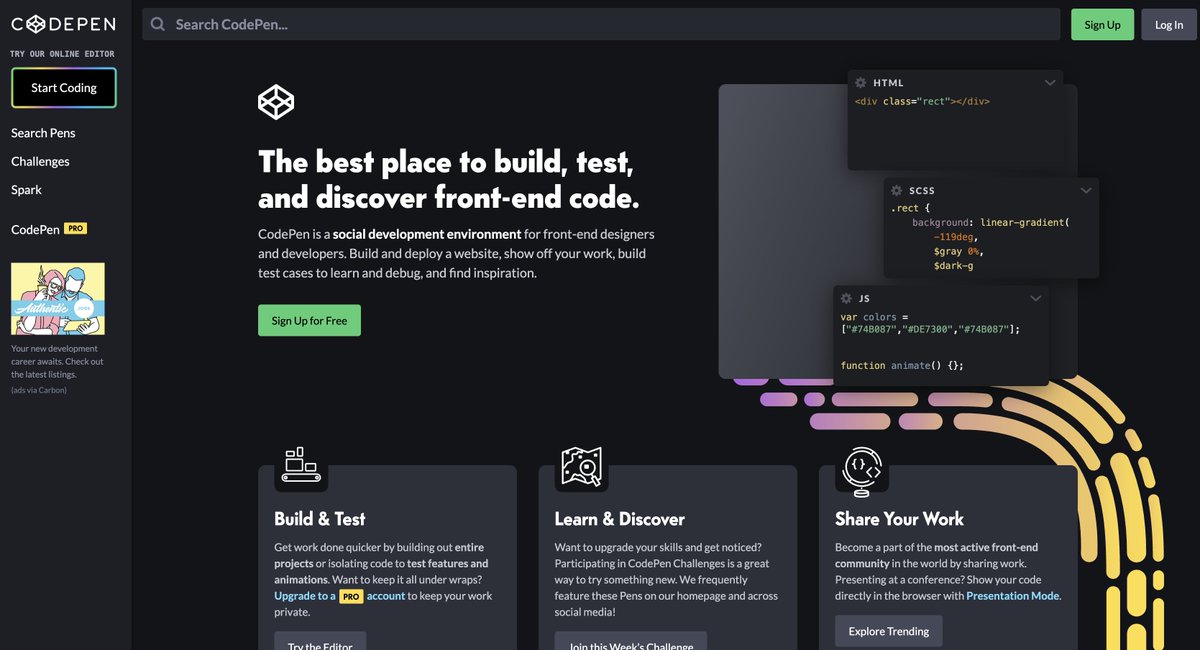Click the function animate() {}; line
This screenshot has height=650, width=1200.
[x=902, y=365]
